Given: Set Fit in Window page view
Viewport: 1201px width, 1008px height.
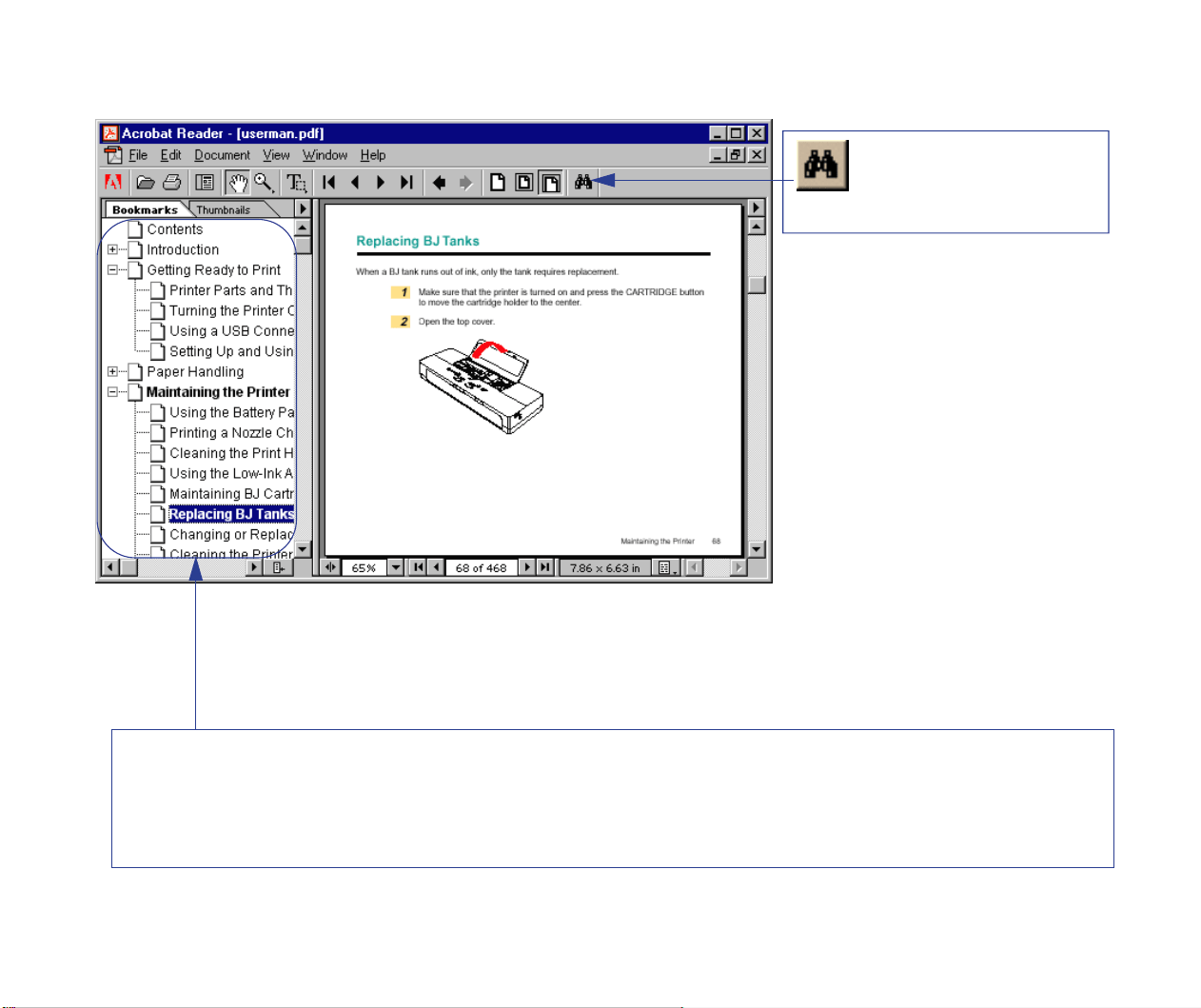Looking at the screenshot, I should pyautogui.click(x=524, y=182).
